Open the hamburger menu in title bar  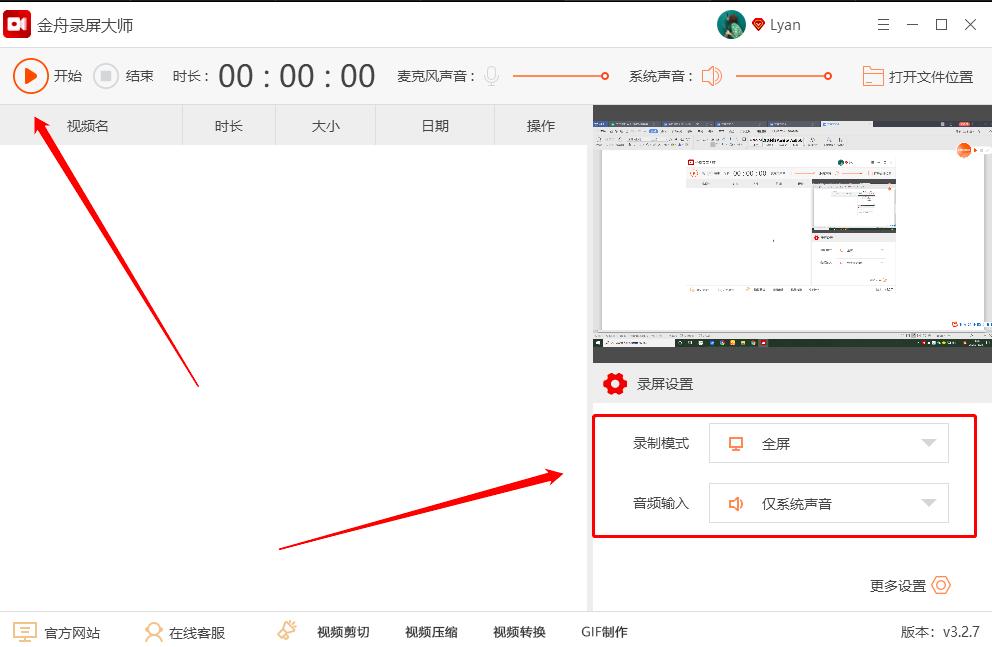point(883,25)
